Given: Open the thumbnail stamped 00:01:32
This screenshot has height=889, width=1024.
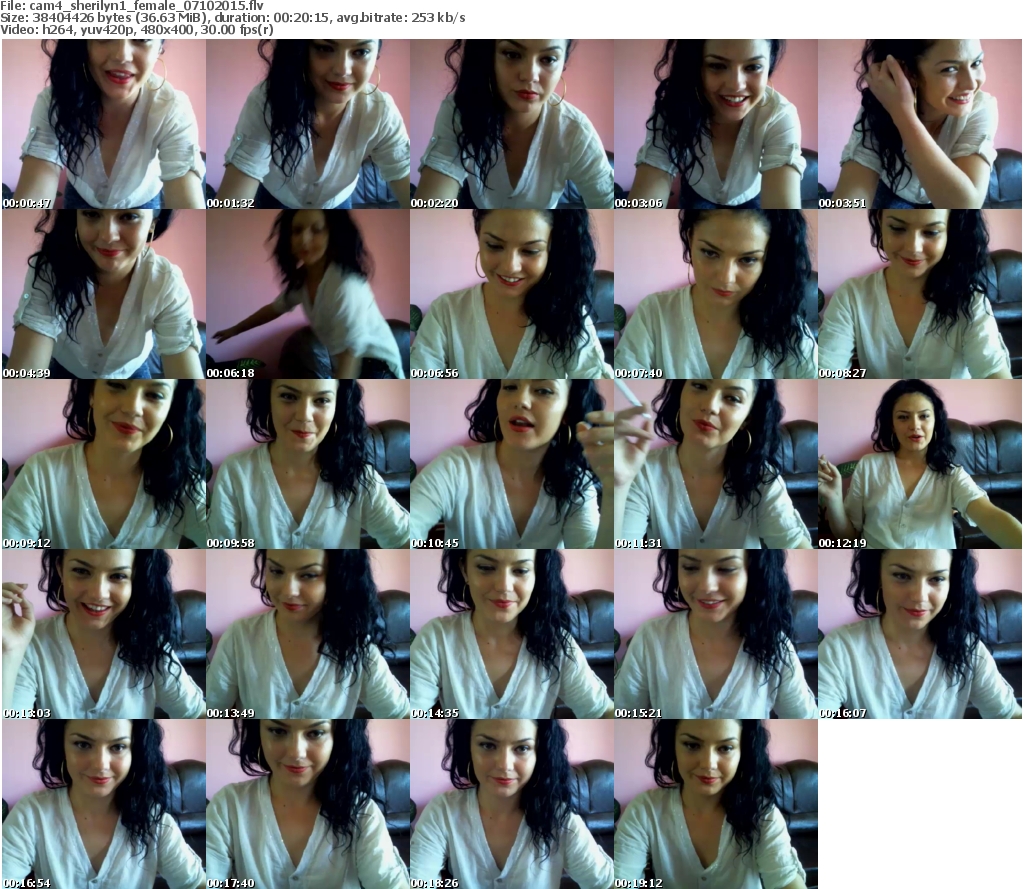Looking at the screenshot, I should [308, 124].
